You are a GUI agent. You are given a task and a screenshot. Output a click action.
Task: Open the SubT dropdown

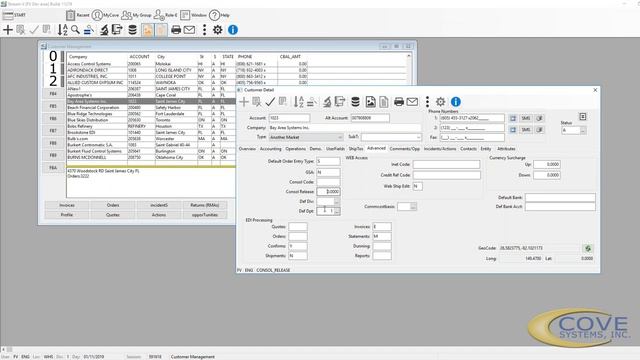391,137
